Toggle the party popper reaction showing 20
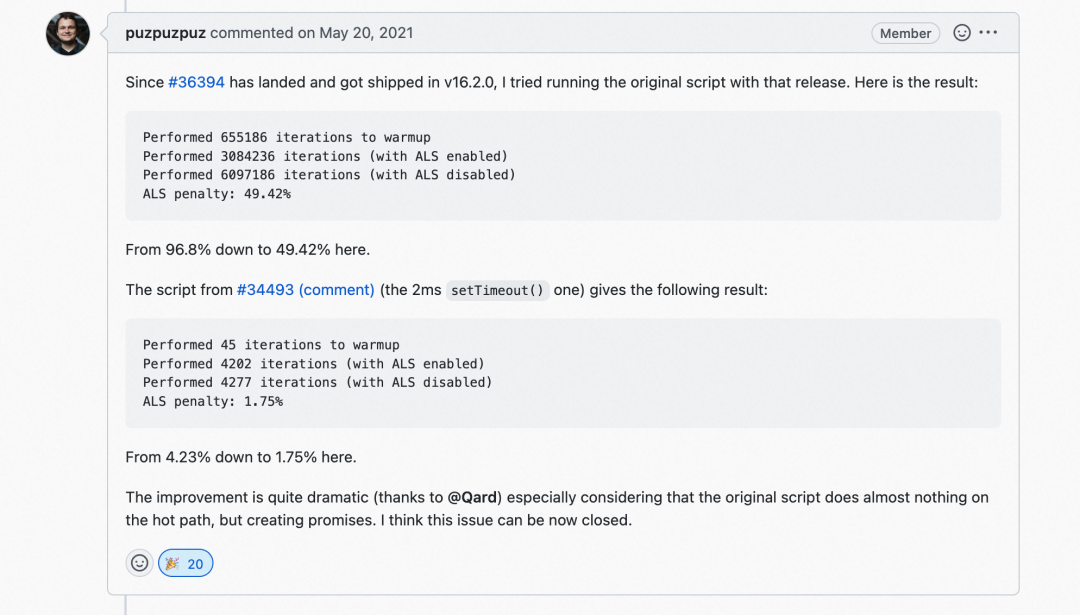This screenshot has width=1080, height=615. (185, 563)
